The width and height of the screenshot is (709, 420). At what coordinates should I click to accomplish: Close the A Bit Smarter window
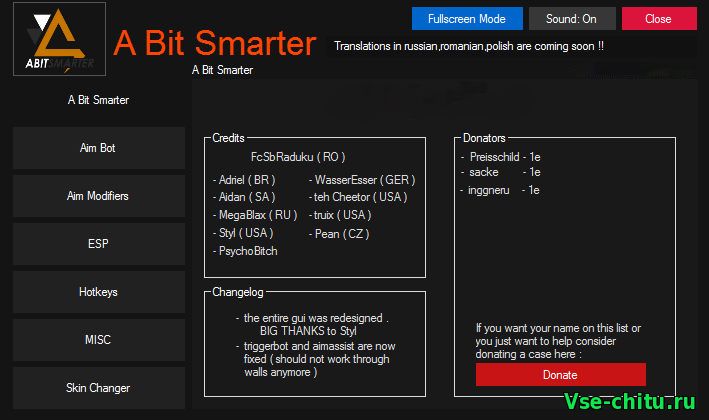point(659,19)
